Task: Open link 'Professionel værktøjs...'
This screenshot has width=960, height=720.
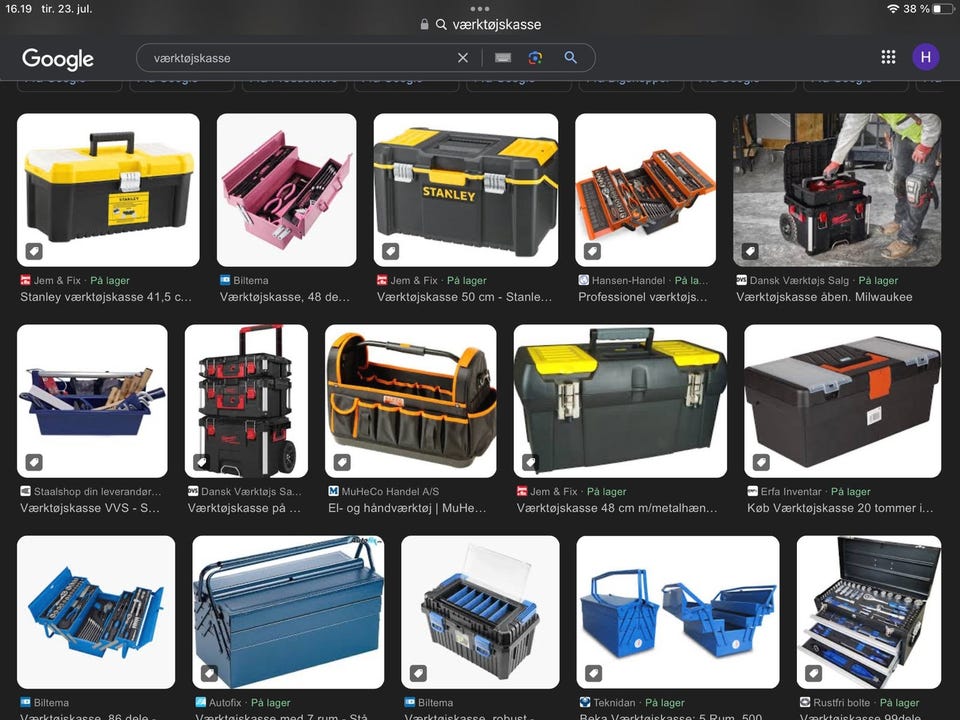Action: [x=642, y=297]
